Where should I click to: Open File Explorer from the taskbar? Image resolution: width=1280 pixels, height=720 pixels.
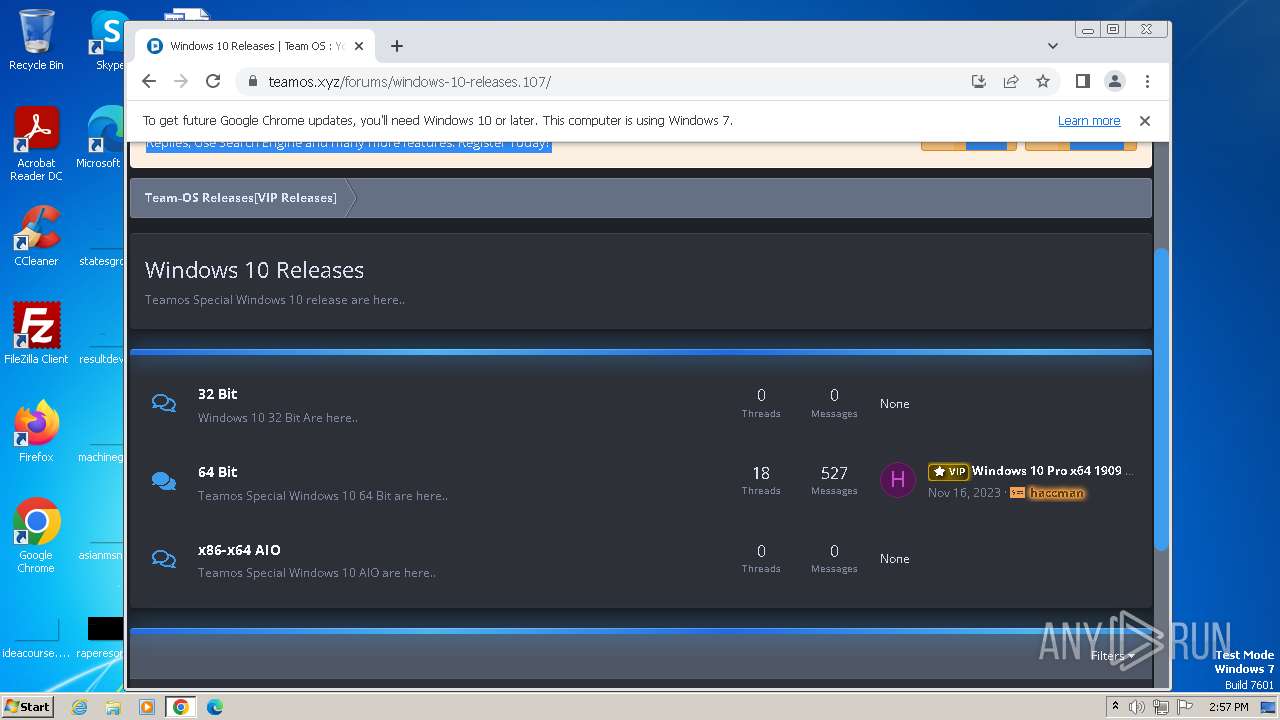(x=113, y=707)
